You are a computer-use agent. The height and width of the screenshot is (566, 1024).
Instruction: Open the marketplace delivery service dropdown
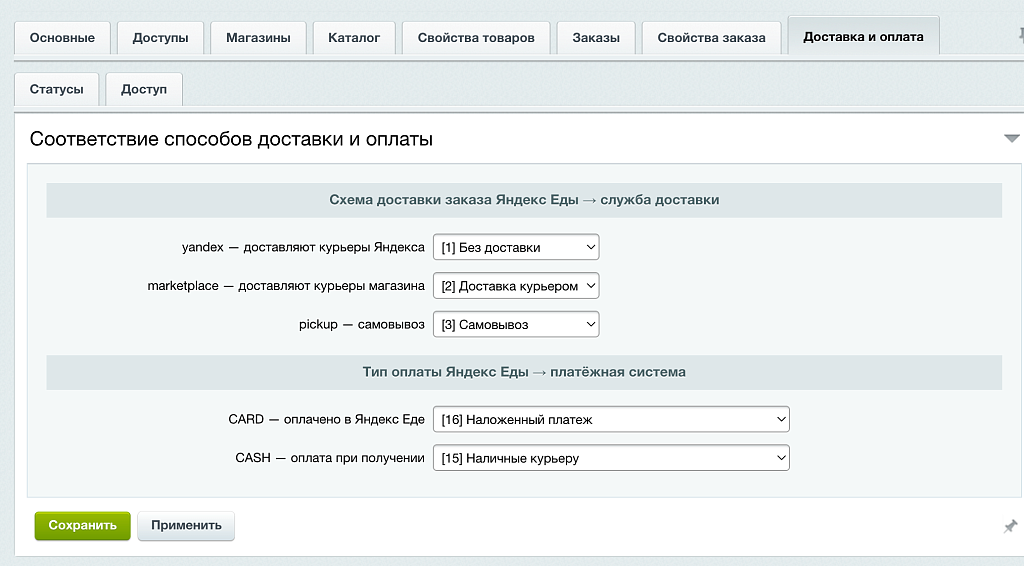tap(516, 286)
